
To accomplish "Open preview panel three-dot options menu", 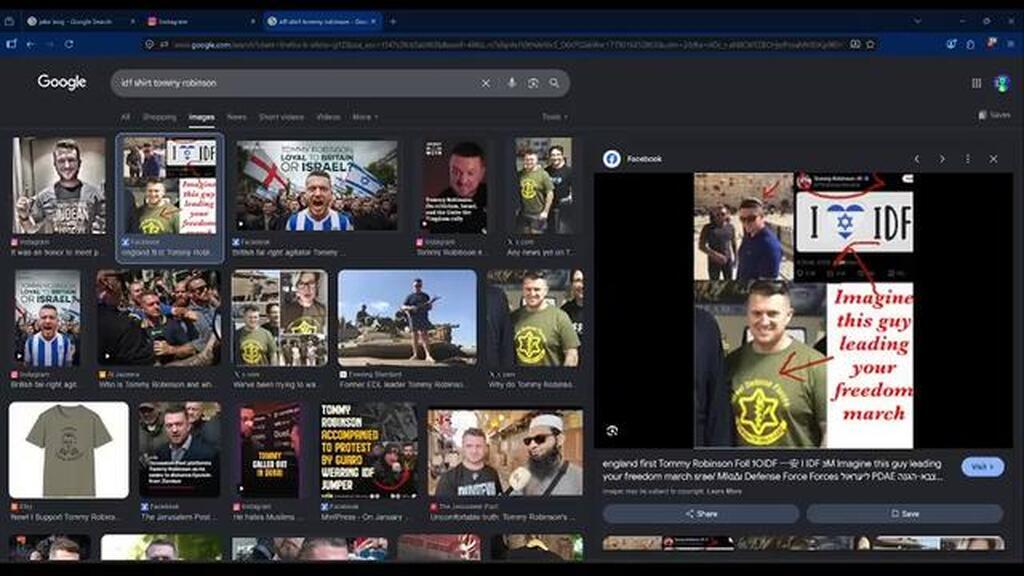I will click(x=968, y=159).
